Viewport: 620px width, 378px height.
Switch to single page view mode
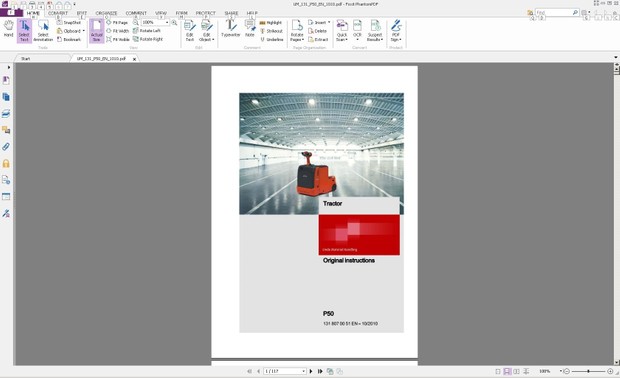click(498, 371)
